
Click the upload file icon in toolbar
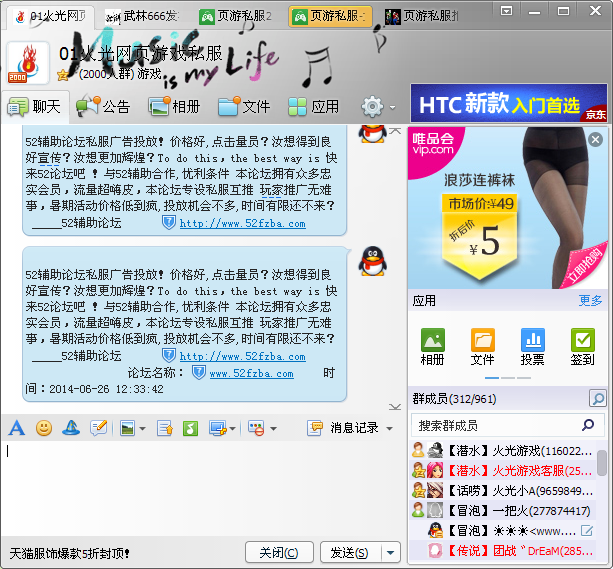[165, 428]
